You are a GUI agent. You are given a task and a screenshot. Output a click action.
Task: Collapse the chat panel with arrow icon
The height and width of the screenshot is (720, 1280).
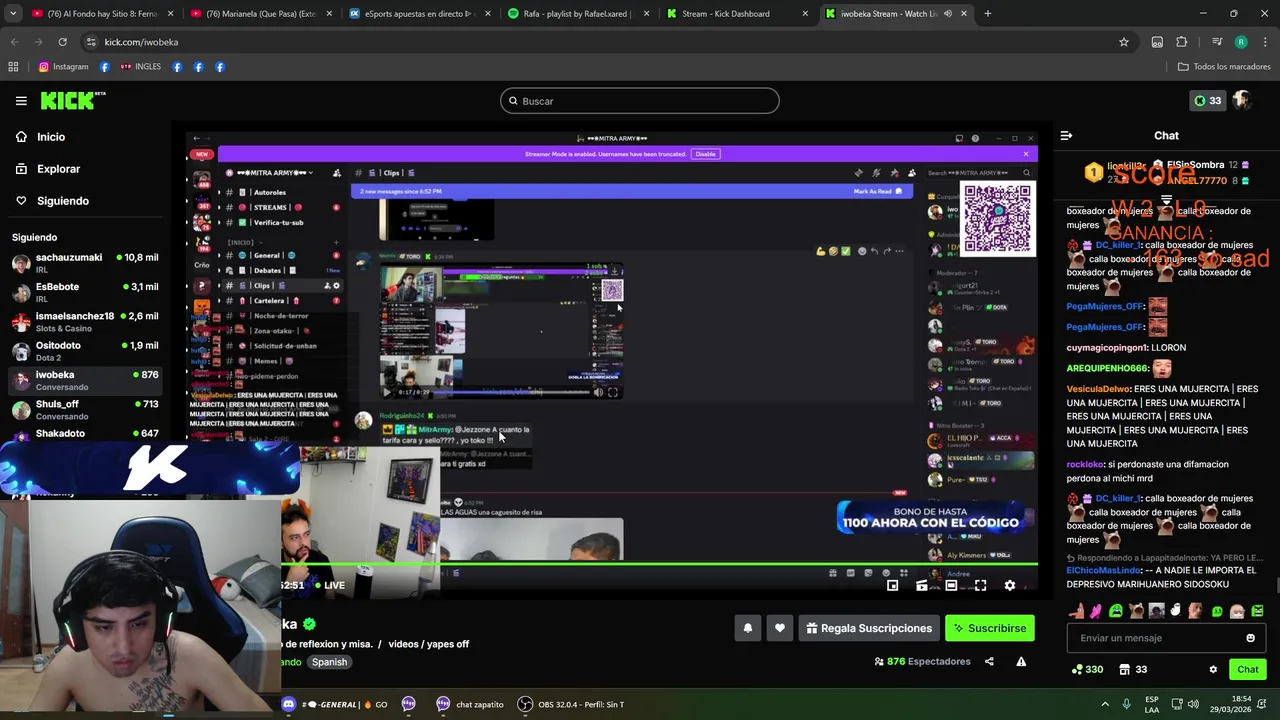1066,136
